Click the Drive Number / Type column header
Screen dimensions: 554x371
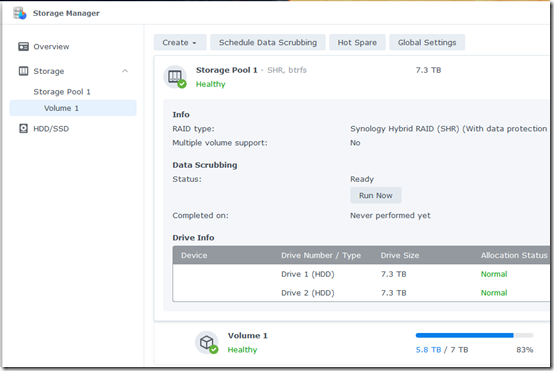point(321,255)
